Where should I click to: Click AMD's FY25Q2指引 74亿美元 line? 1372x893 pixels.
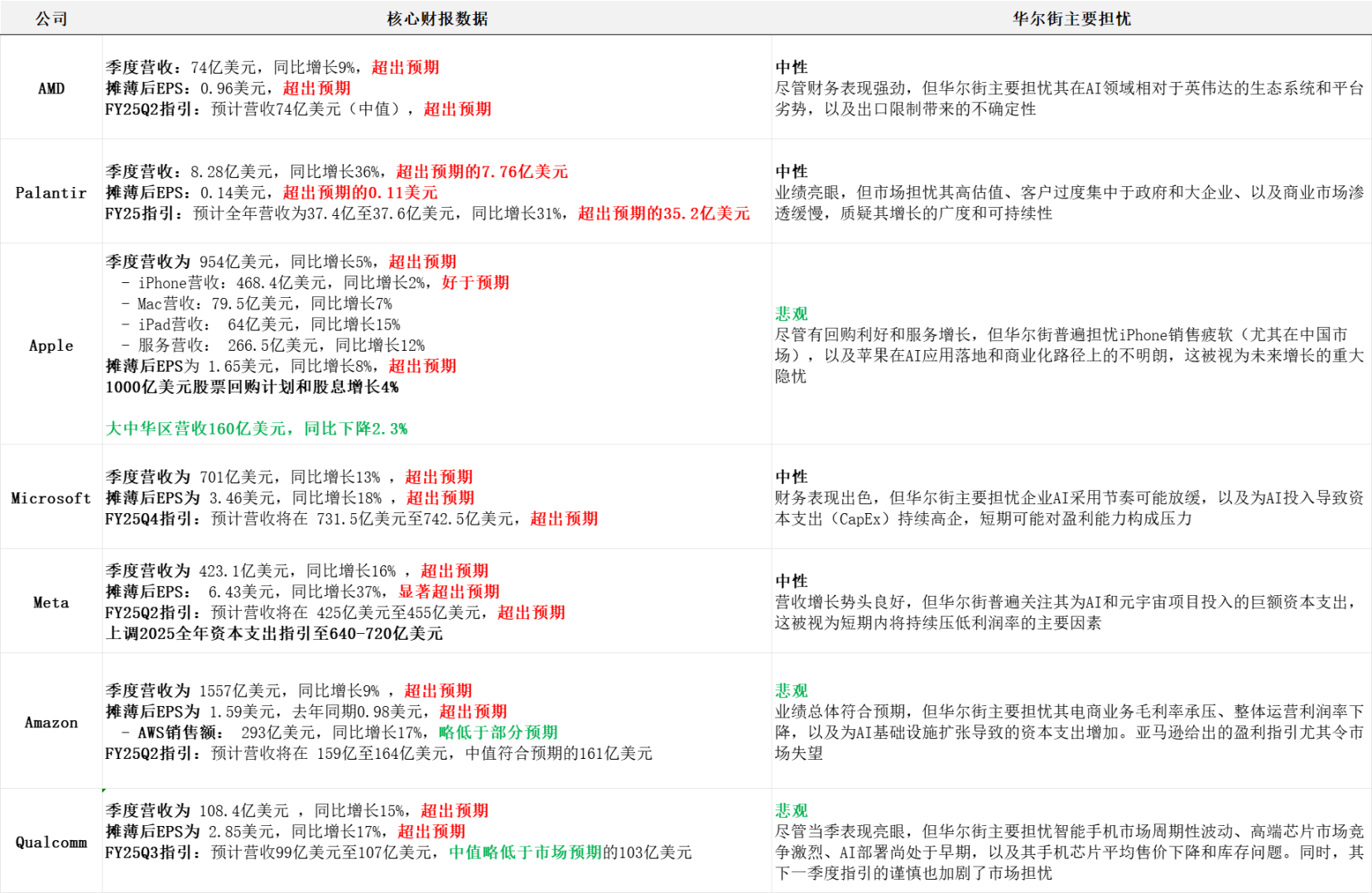coord(298,108)
